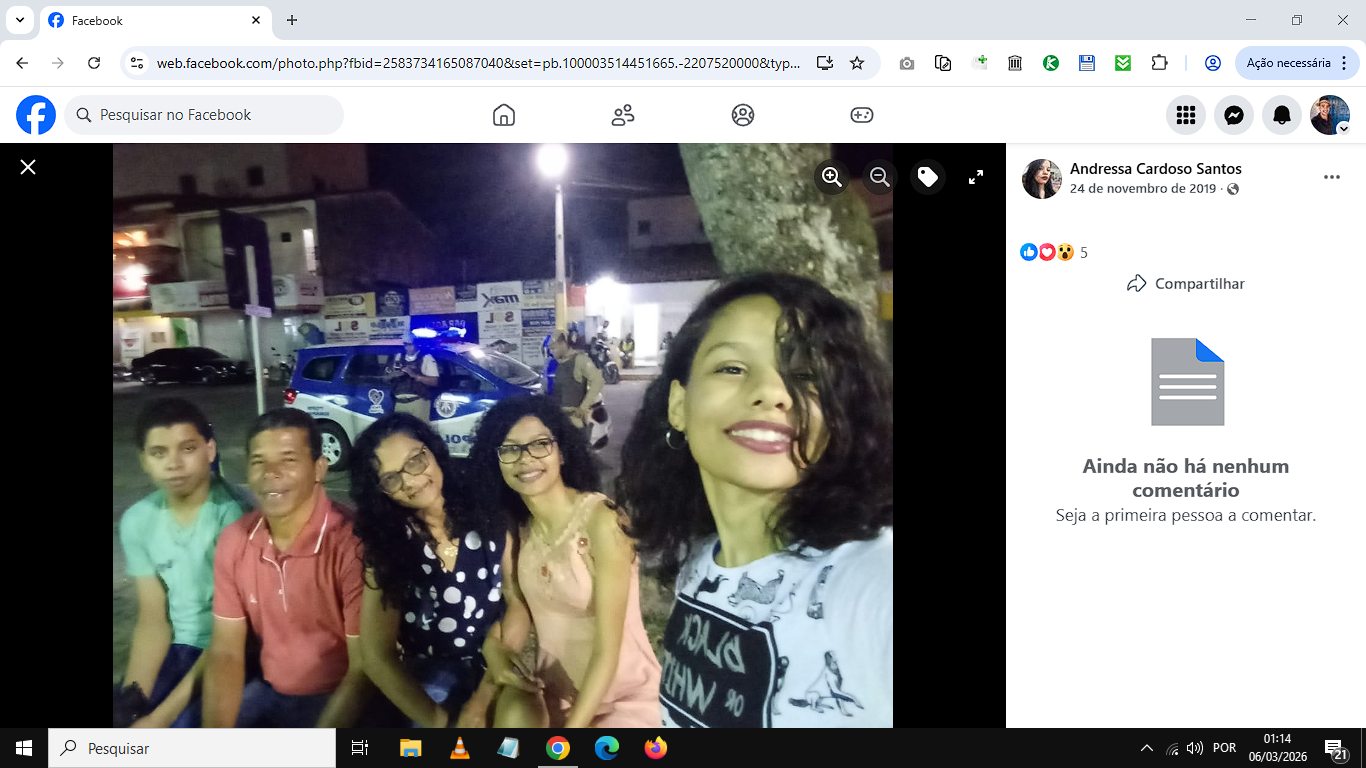Zoom out of the photo

click(880, 177)
